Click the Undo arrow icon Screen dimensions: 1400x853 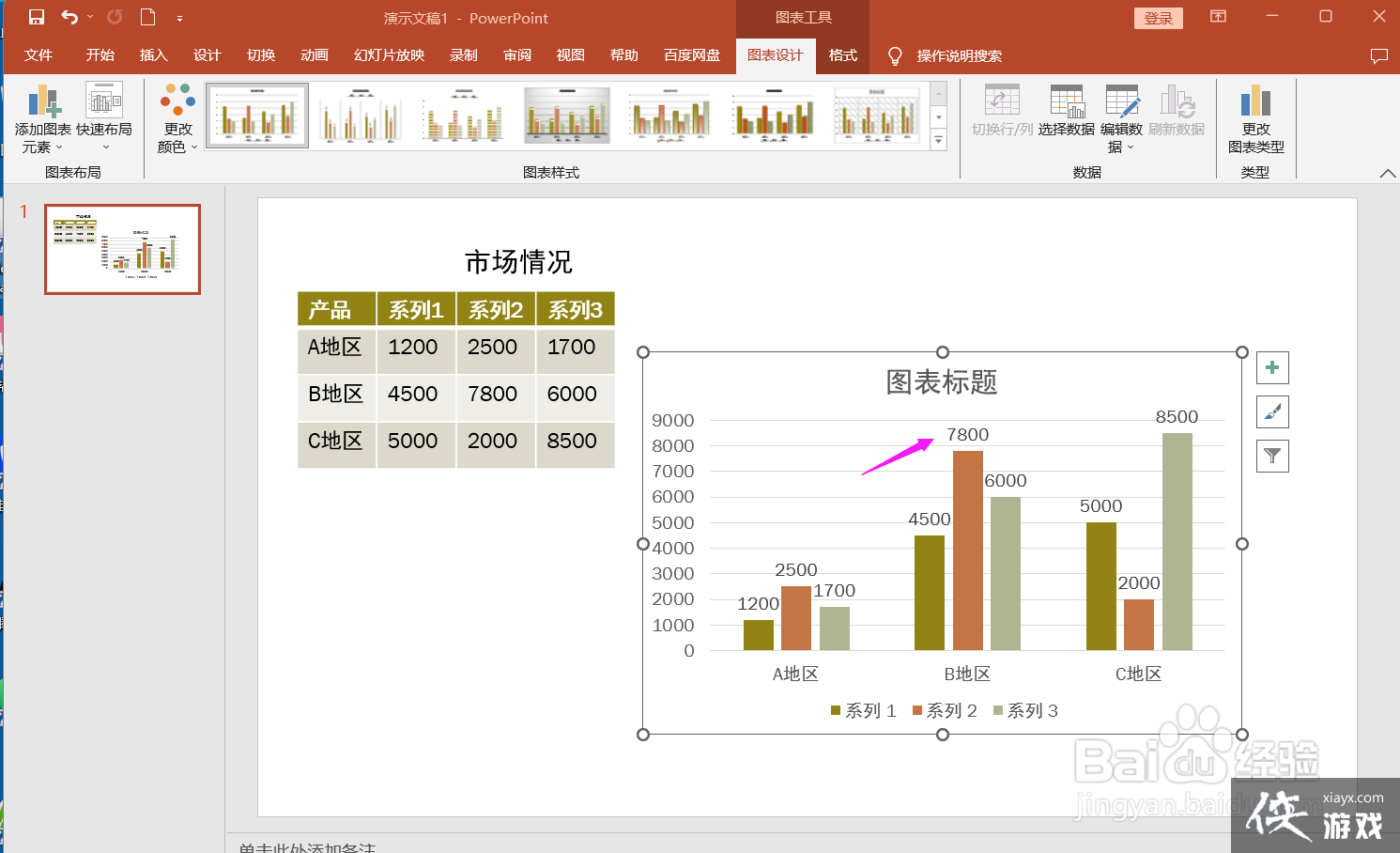69,17
